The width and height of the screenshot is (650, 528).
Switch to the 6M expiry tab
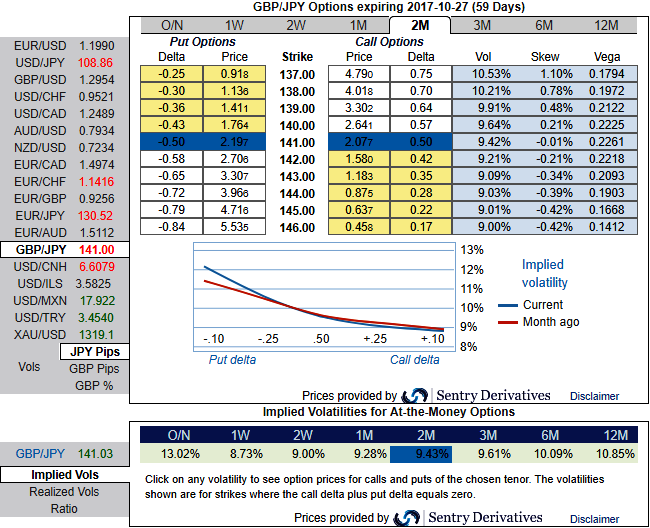(x=544, y=25)
